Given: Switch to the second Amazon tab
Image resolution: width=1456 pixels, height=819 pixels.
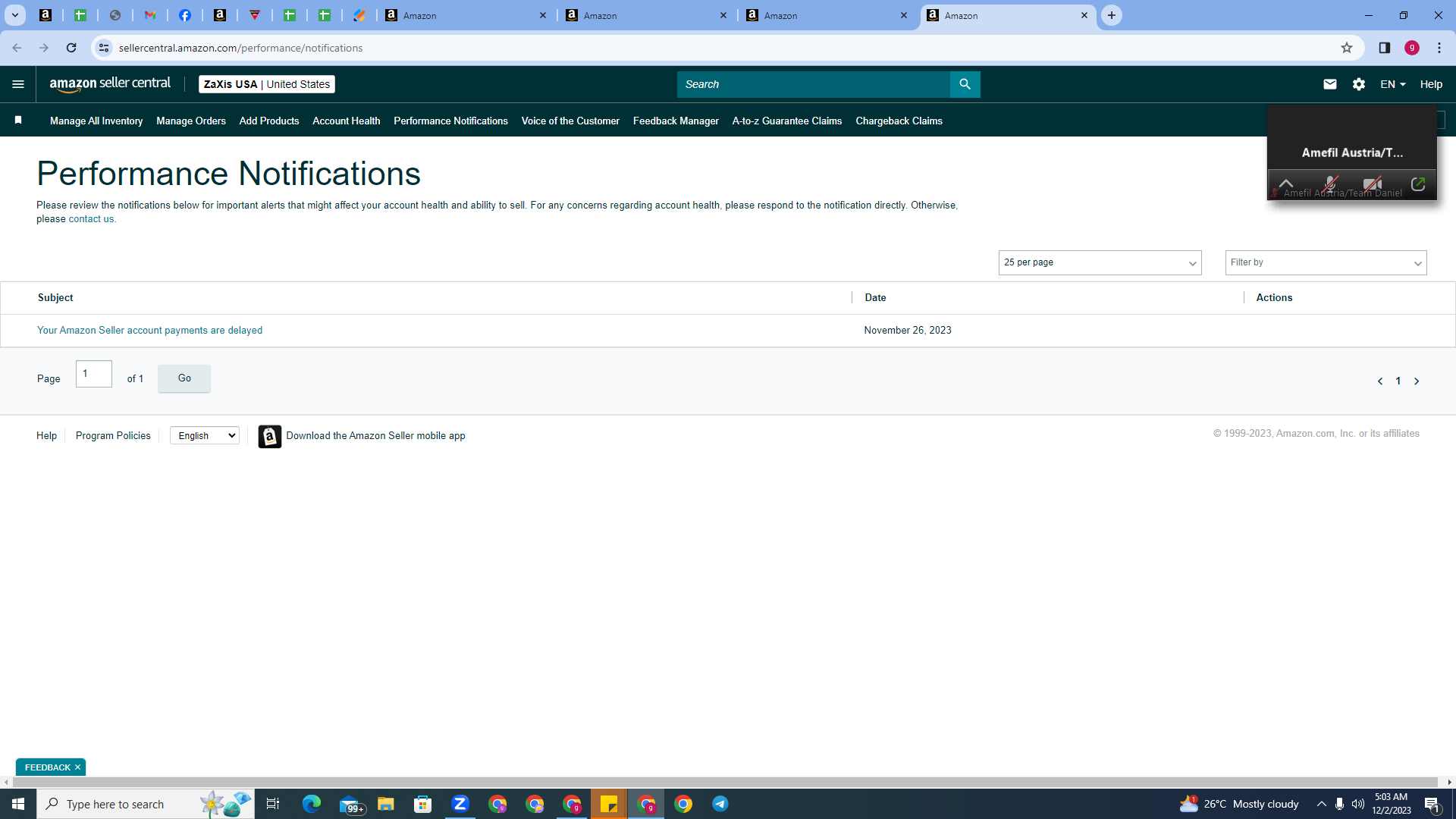Looking at the screenshot, I should click(647, 15).
